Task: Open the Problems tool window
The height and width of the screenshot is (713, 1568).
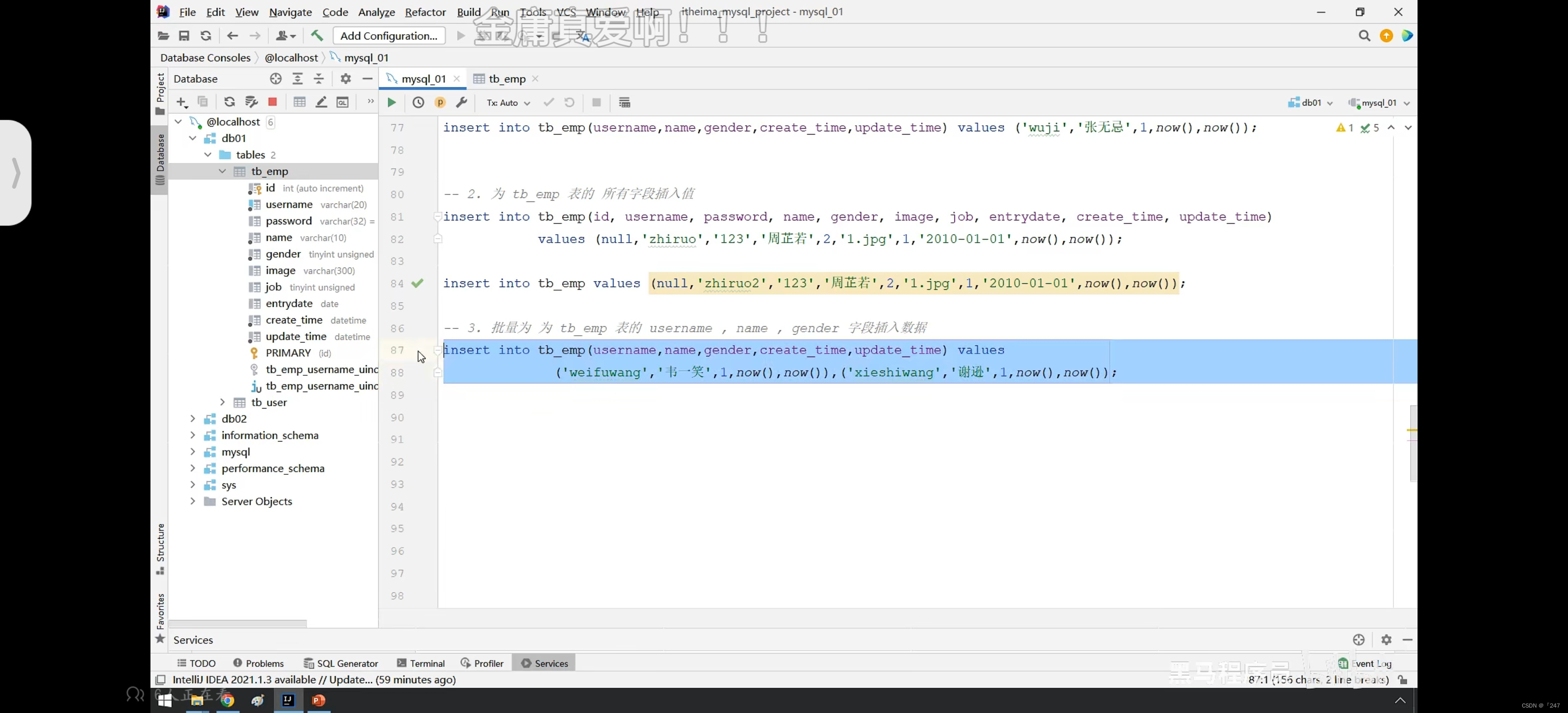Action: coord(258,663)
